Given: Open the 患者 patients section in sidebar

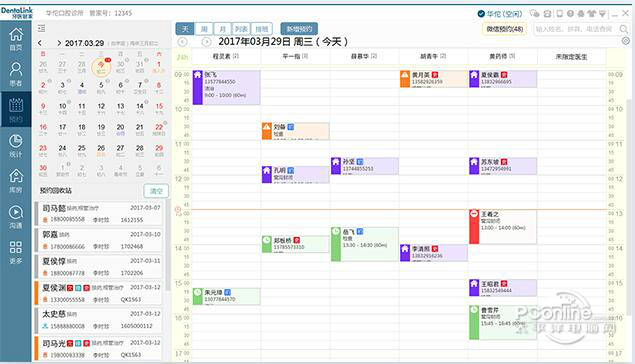Looking at the screenshot, I should (16, 75).
